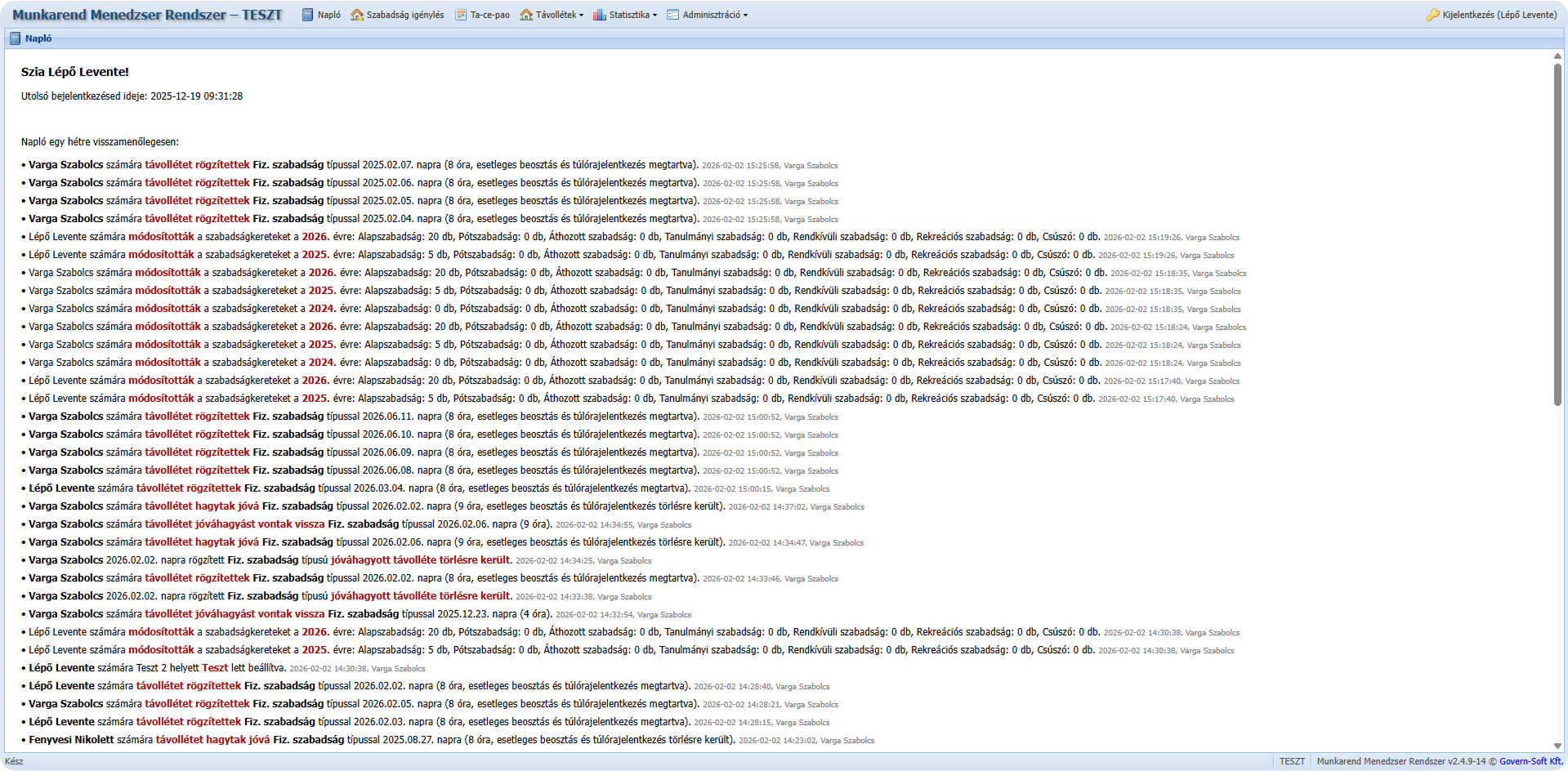
Task: Click the scrollbar down arrow
Action: coord(1557,746)
